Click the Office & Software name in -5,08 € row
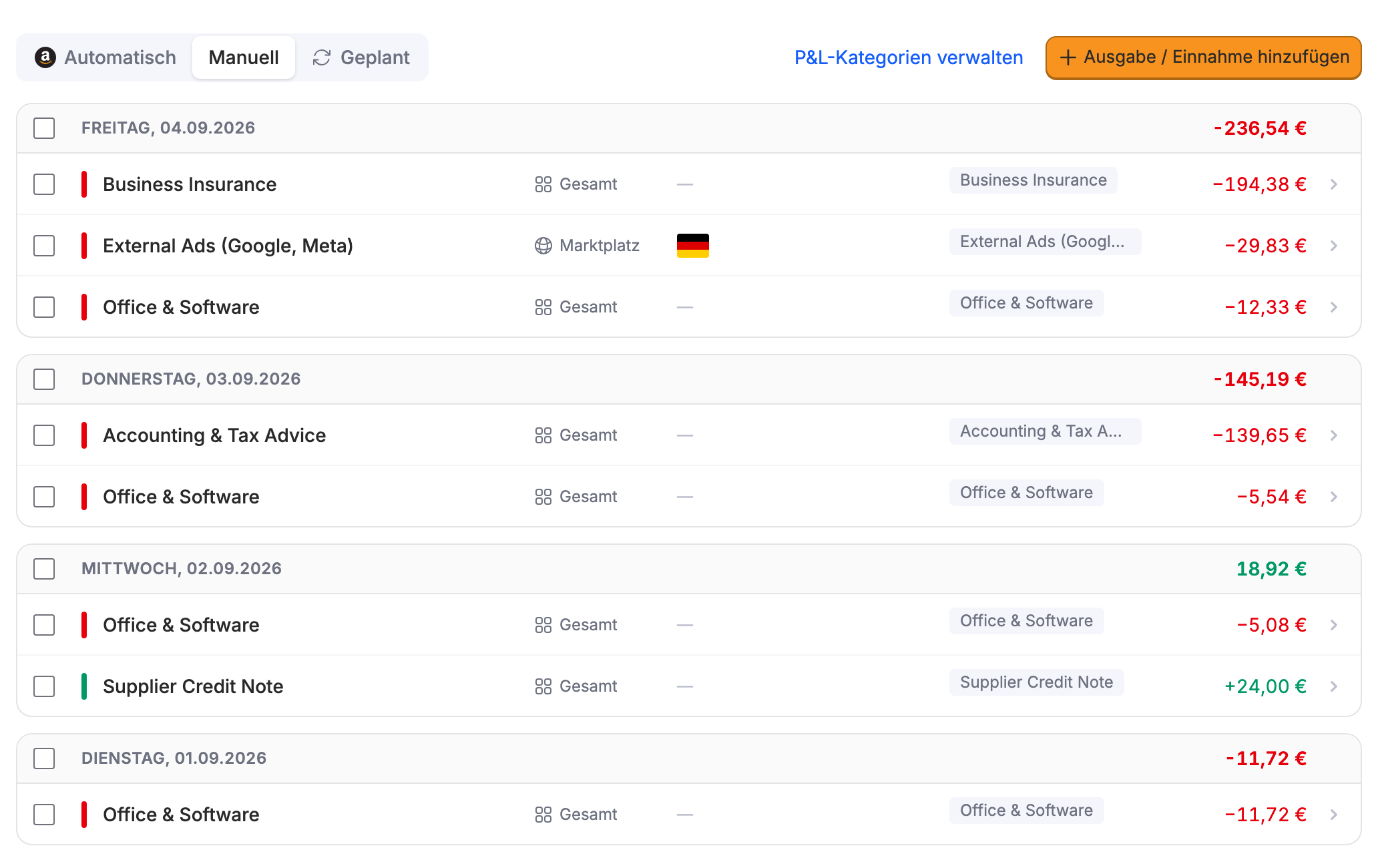 pos(181,625)
